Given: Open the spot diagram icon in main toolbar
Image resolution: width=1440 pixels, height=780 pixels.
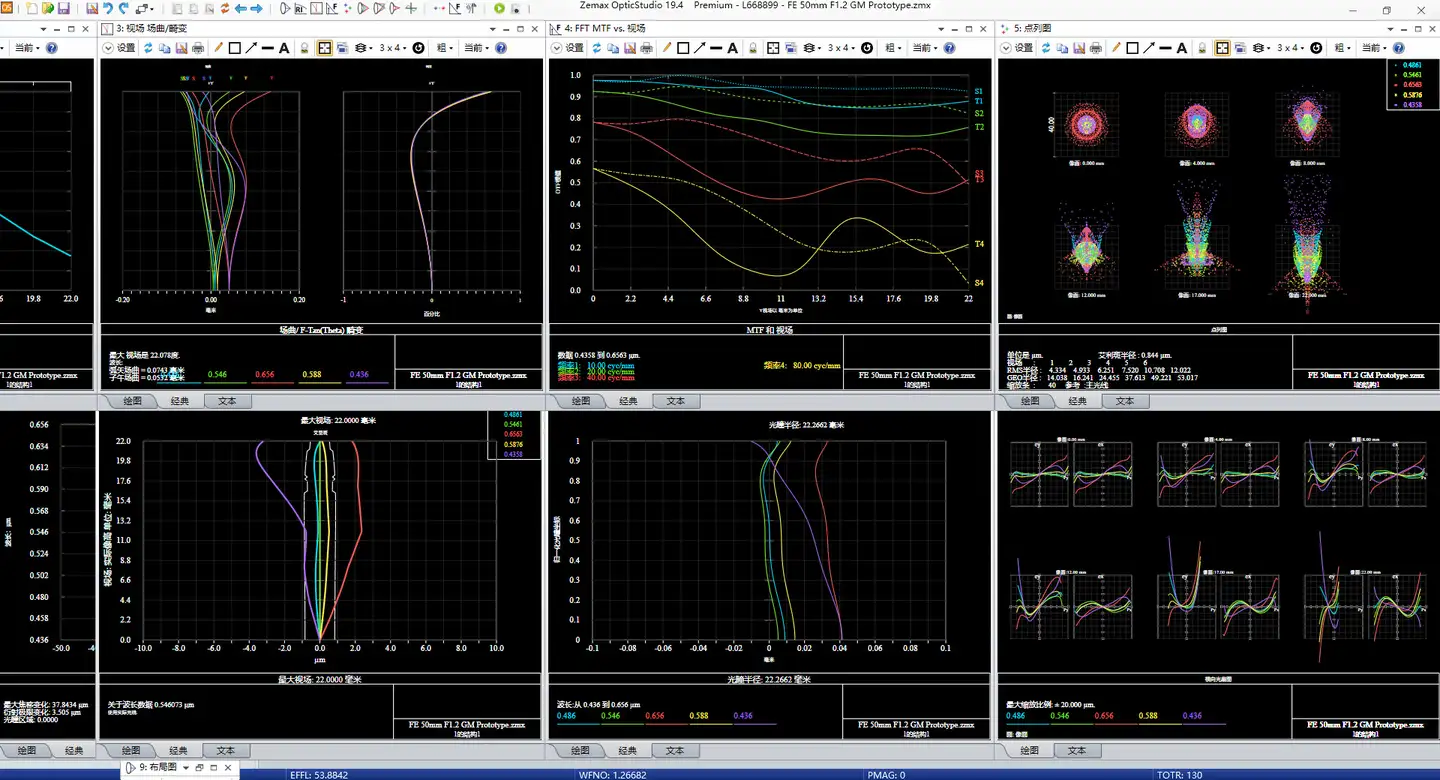Looking at the screenshot, I should (x=347, y=8).
